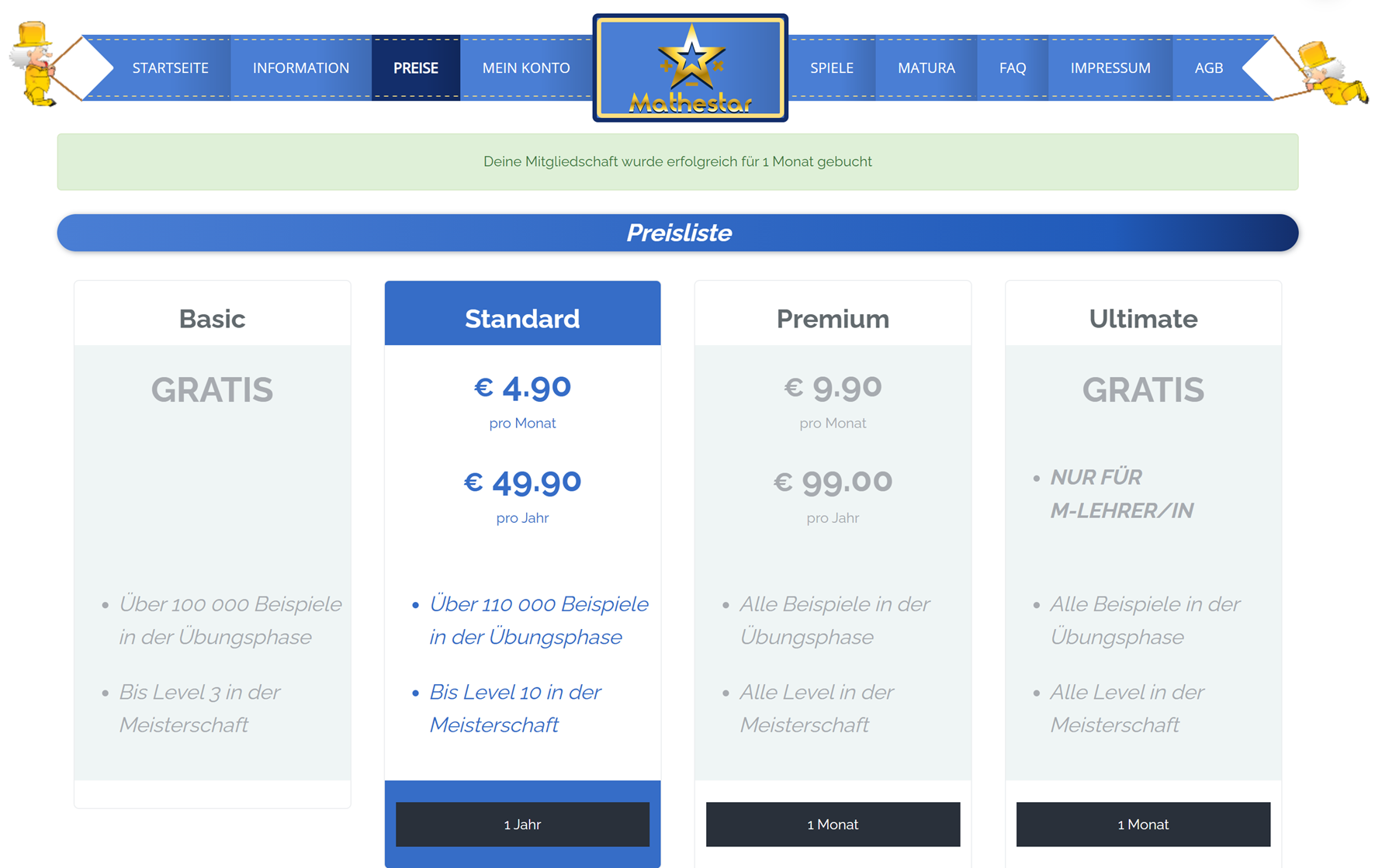Book Standard plan for 1 Jahr

522,824
